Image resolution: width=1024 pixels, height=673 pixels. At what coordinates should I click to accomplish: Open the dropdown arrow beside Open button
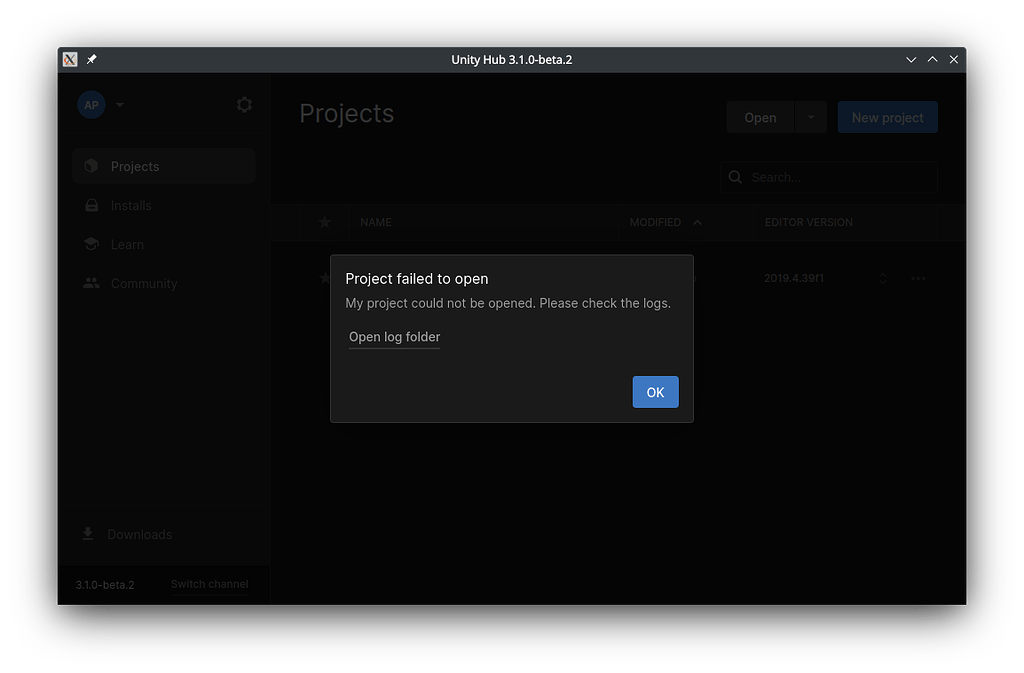click(810, 117)
